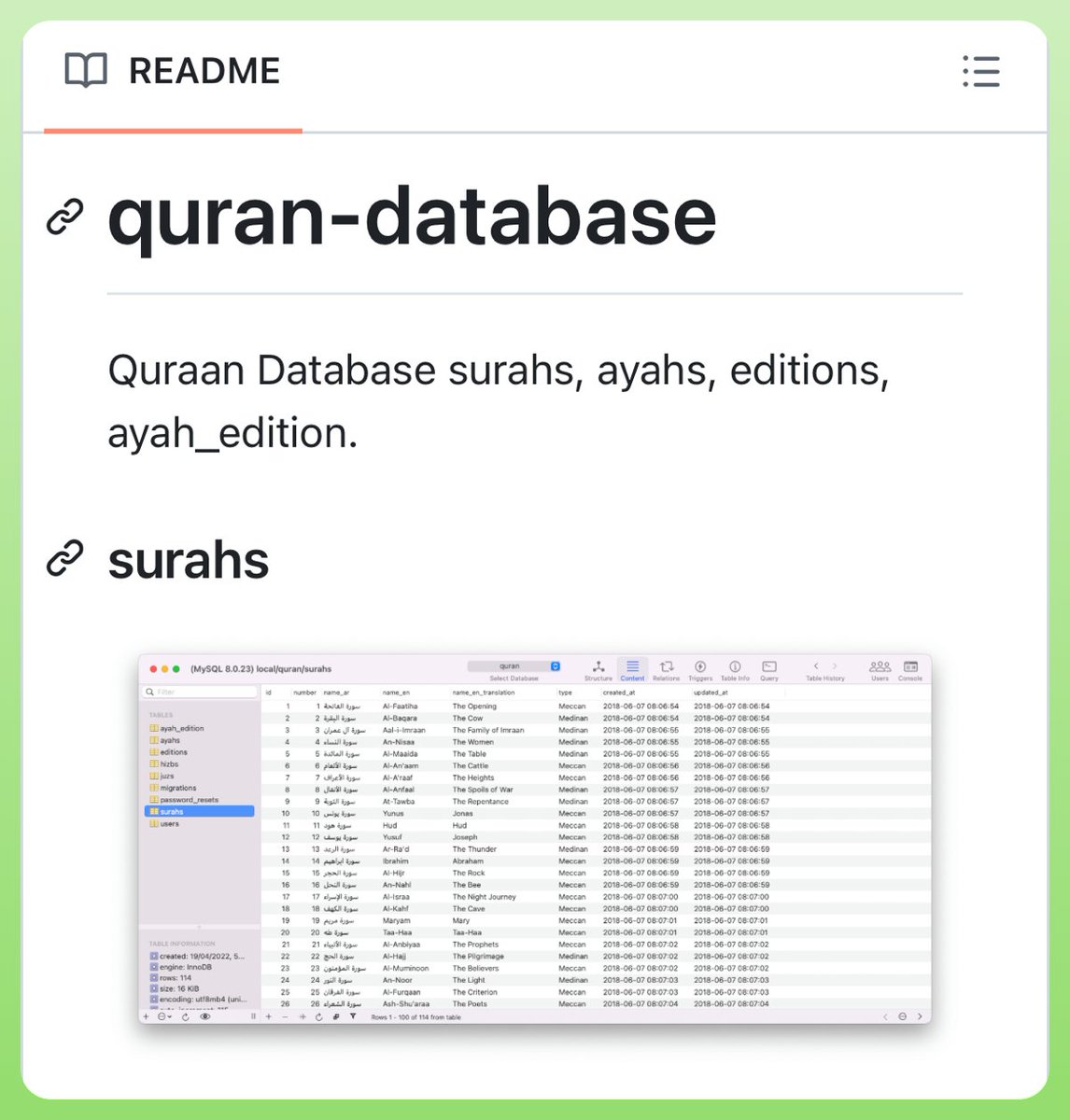This screenshot has height=1120, width=1070.
Task: Click the Console icon in embedded database toolbar
Action: click(x=910, y=670)
